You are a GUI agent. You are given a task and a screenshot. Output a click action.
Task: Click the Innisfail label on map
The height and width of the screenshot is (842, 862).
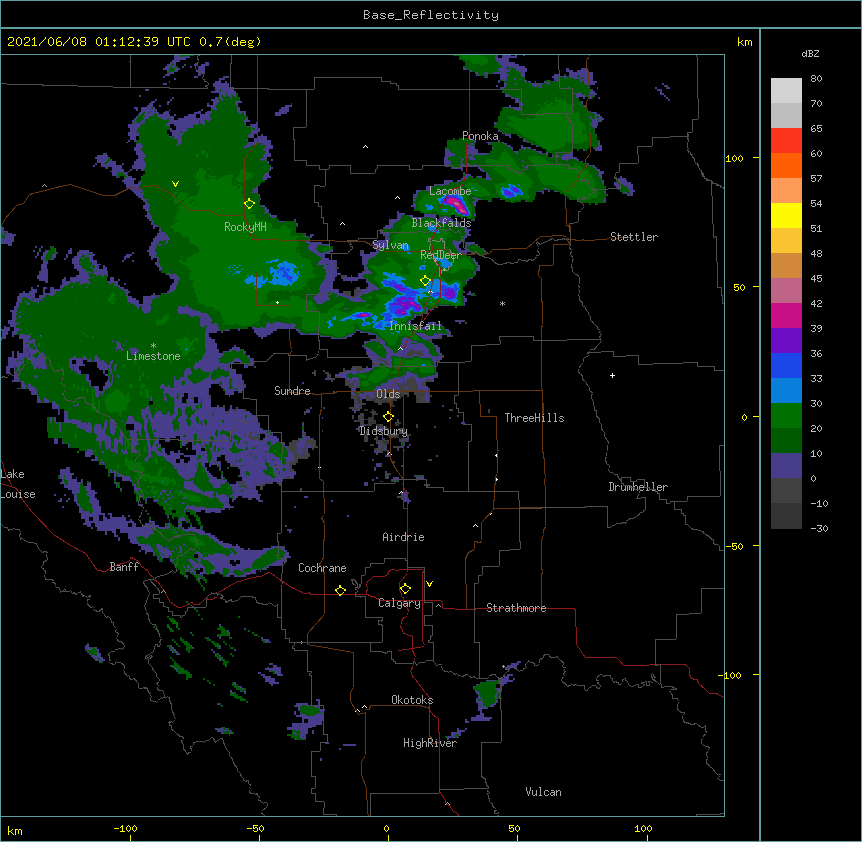coord(415,326)
